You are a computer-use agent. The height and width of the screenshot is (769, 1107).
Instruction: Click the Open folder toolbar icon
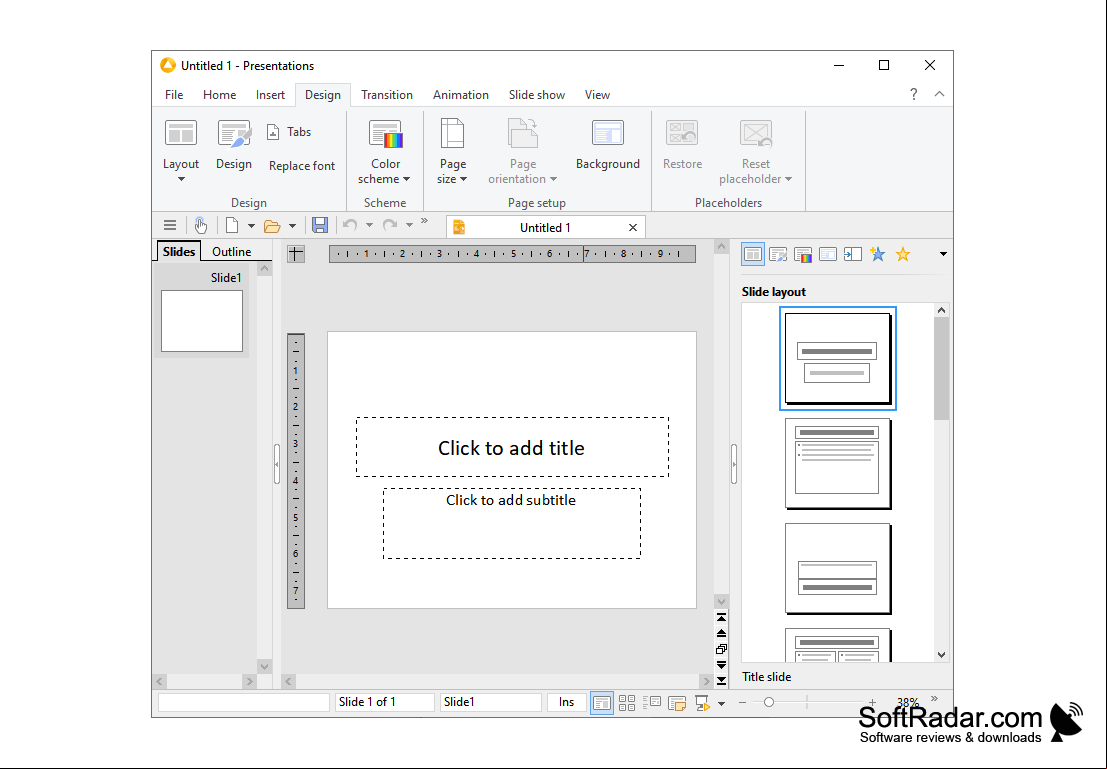pyautogui.click(x=272, y=226)
